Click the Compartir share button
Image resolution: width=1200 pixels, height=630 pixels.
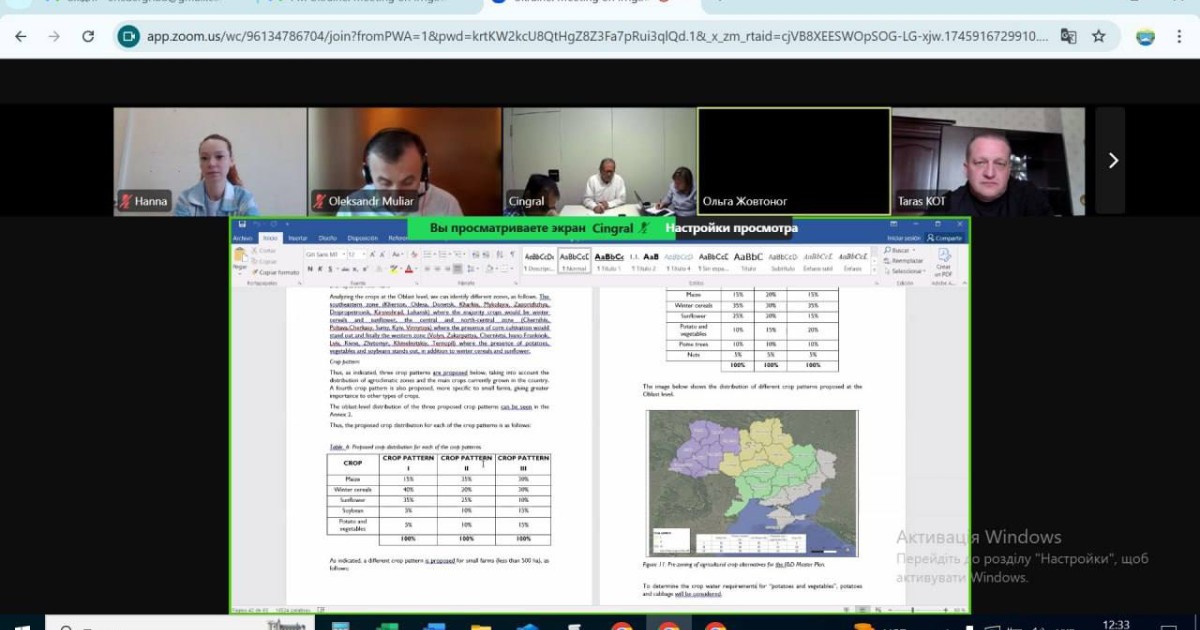click(x=945, y=238)
